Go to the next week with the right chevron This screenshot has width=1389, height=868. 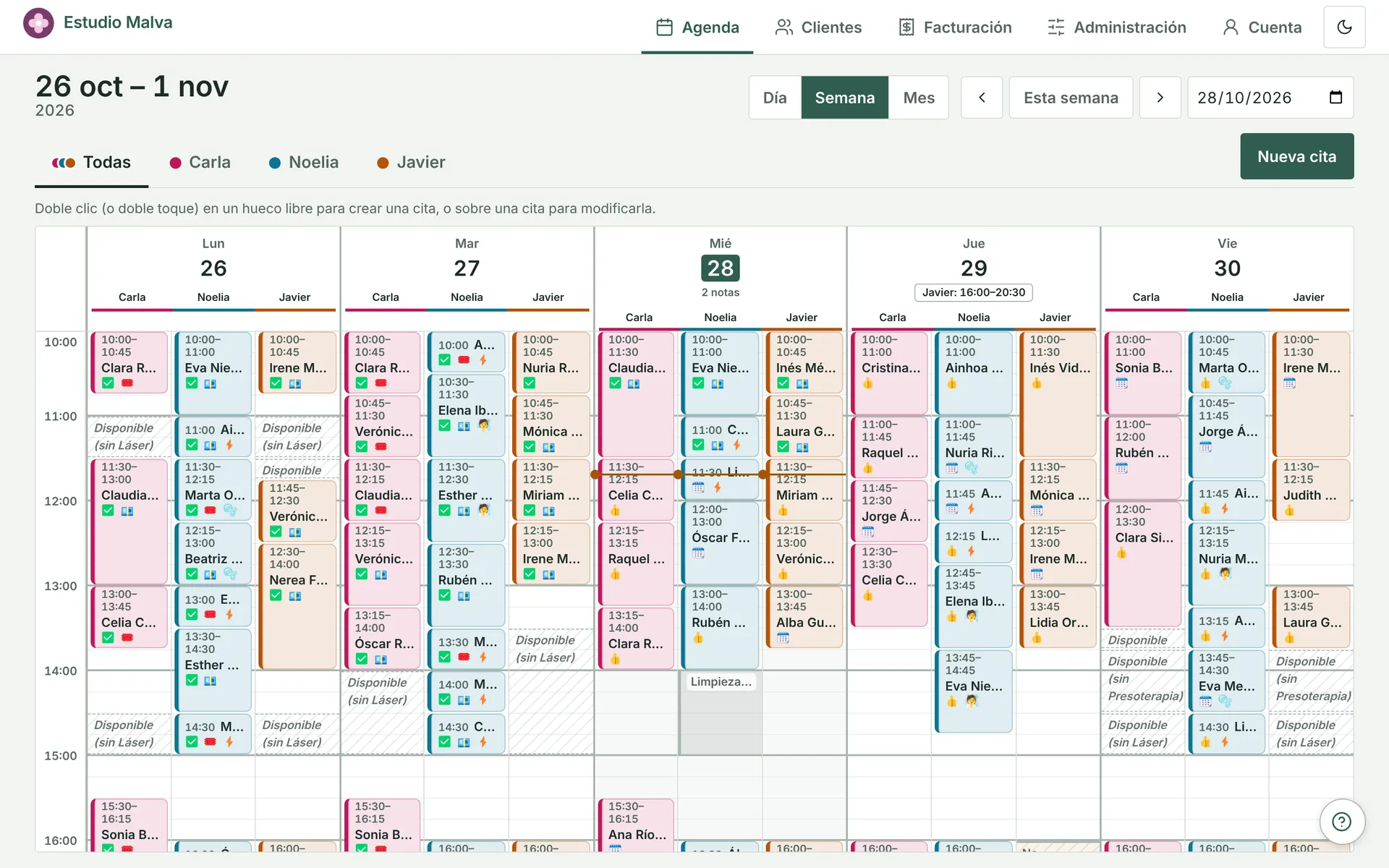[x=1160, y=98]
